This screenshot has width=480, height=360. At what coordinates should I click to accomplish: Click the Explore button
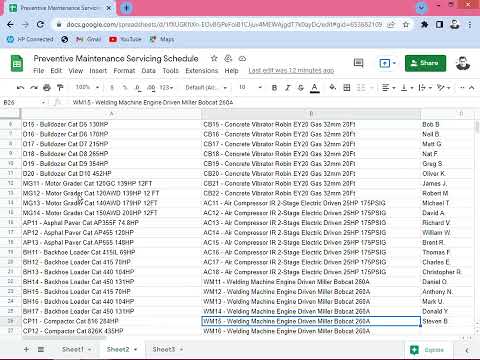[x=429, y=350]
